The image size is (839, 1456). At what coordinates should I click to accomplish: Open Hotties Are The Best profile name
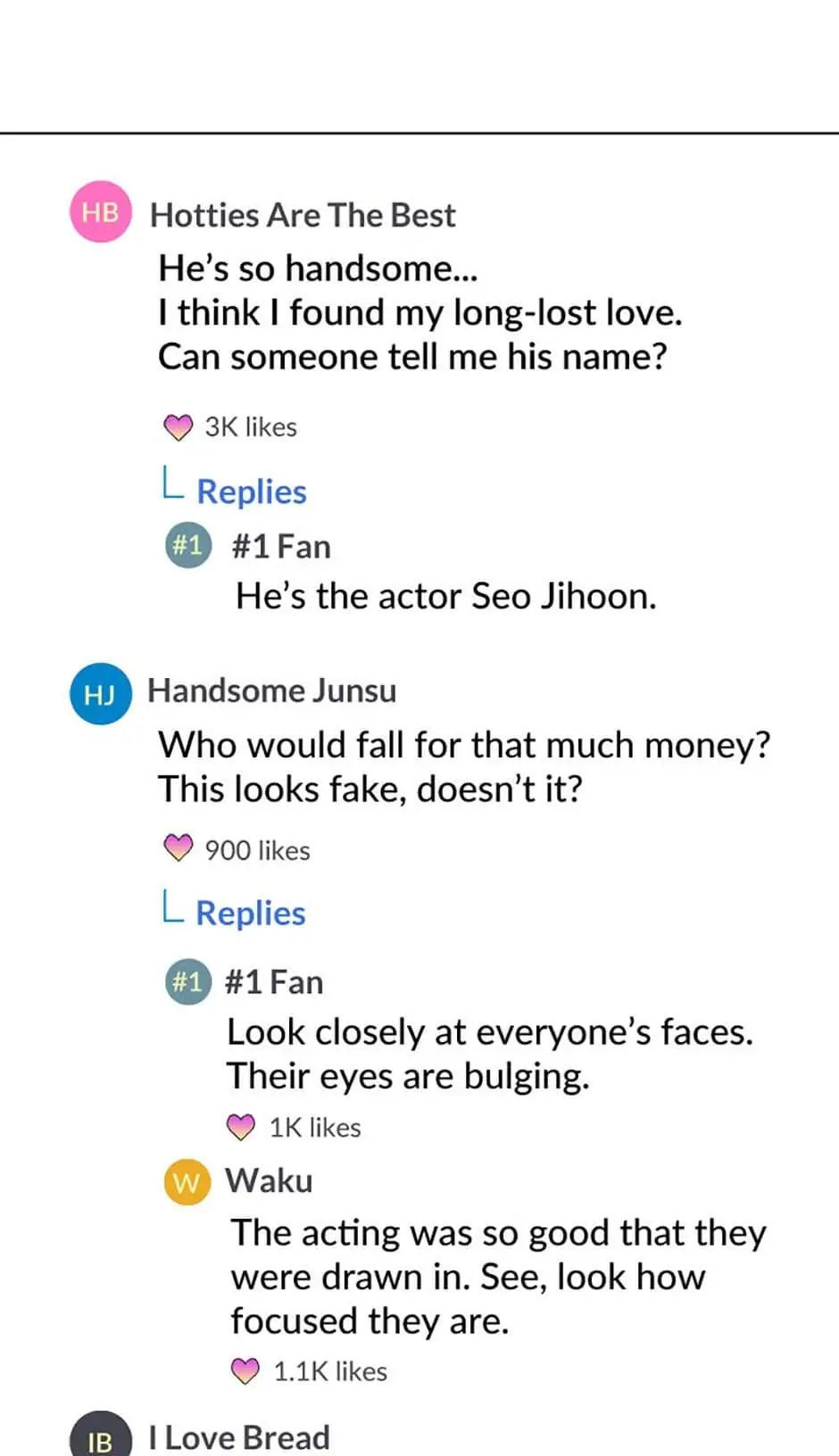[303, 215]
